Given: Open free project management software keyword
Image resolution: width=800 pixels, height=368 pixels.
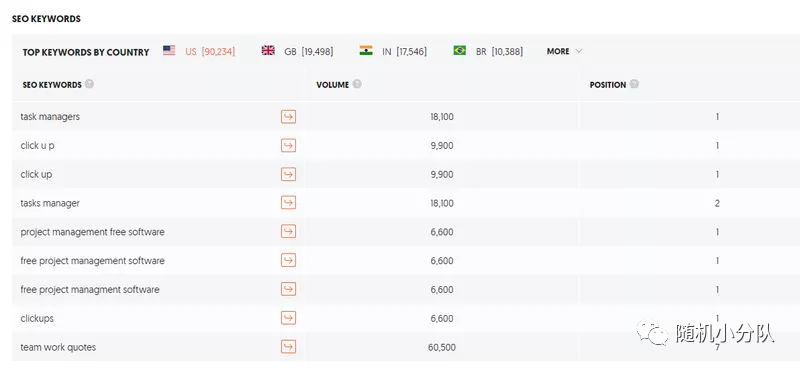Looking at the screenshot, I should click(92, 261).
